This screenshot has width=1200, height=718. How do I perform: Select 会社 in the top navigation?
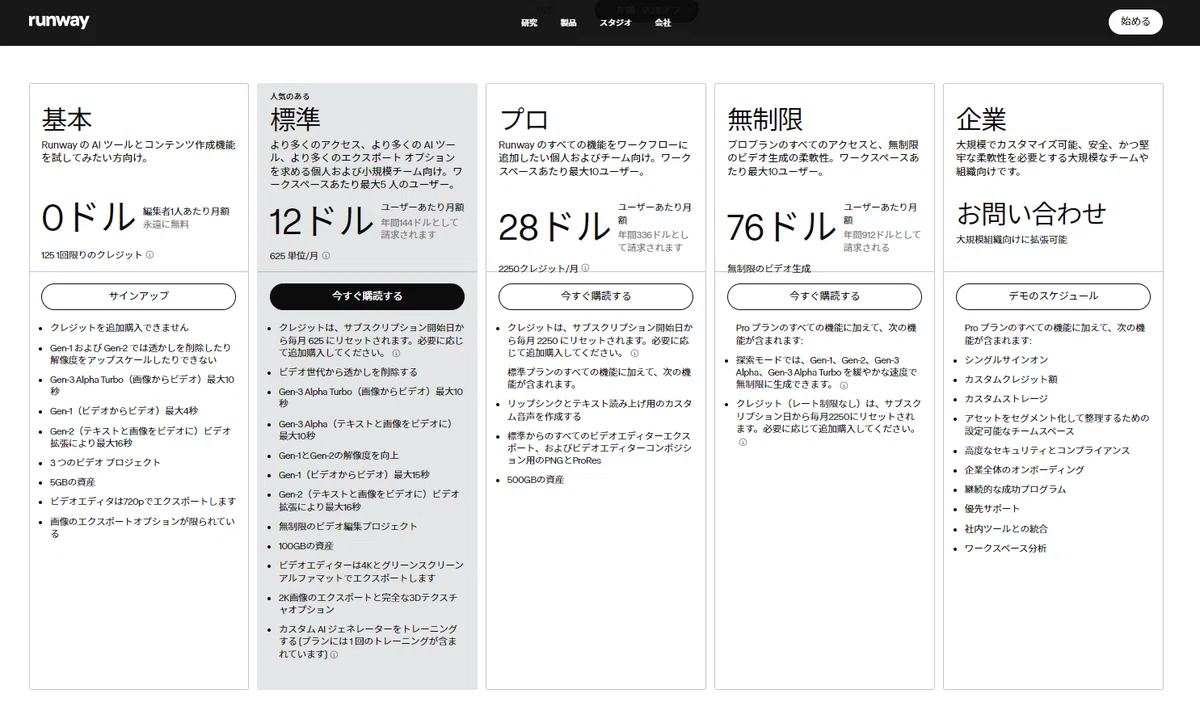tap(663, 22)
